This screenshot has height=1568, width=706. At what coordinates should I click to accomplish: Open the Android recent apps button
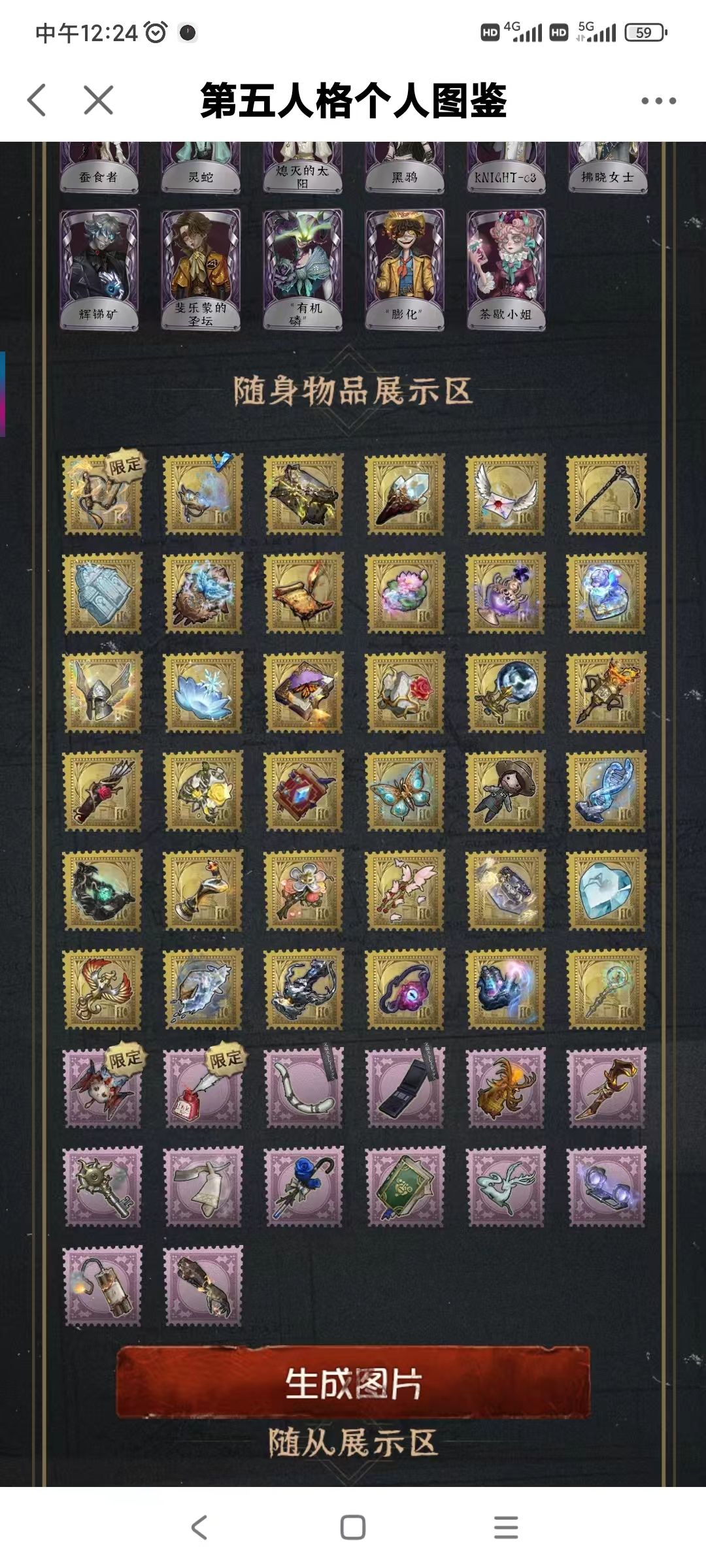coord(506,1527)
